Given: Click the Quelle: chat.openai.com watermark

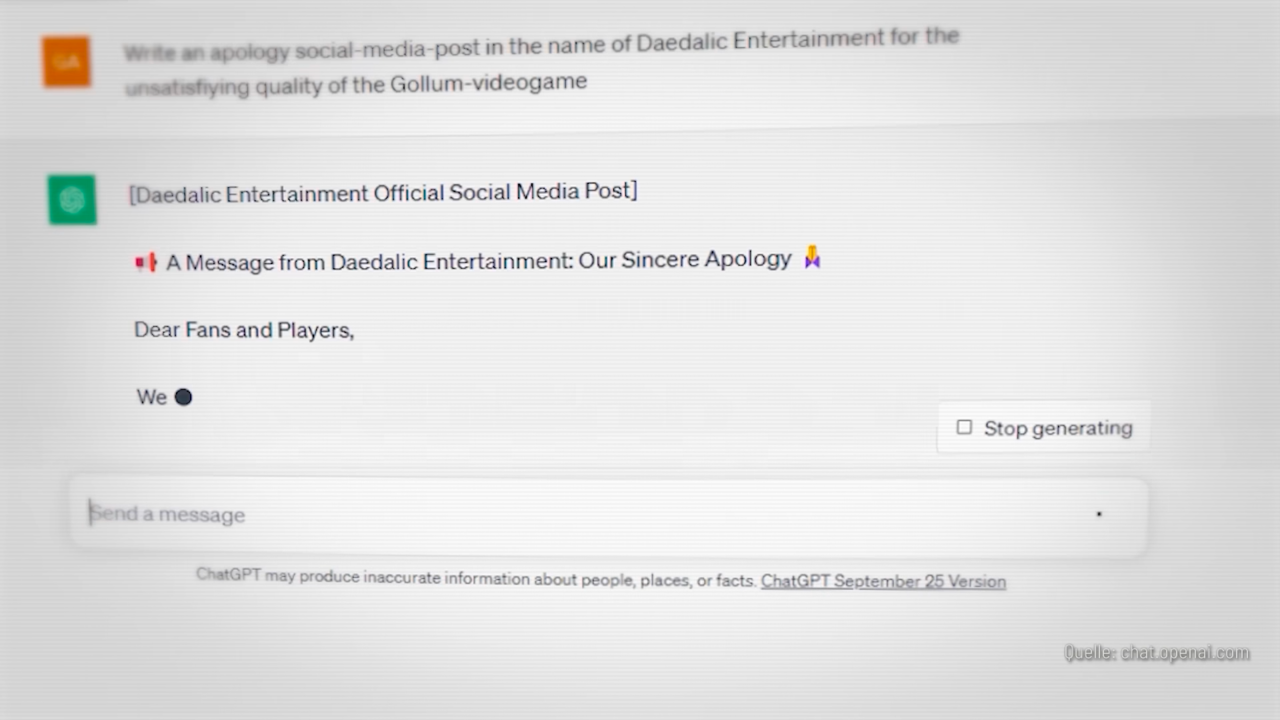Looking at the screenshot, I should (x=1156, y=653).
